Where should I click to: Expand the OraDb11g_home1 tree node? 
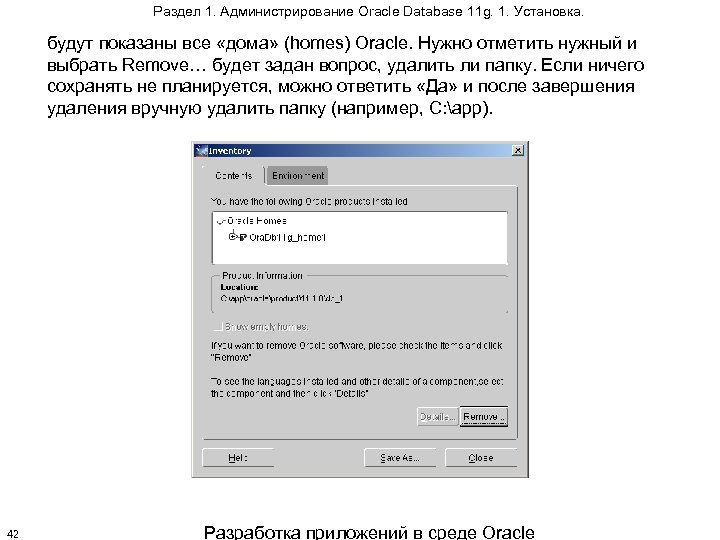(232, 237)
